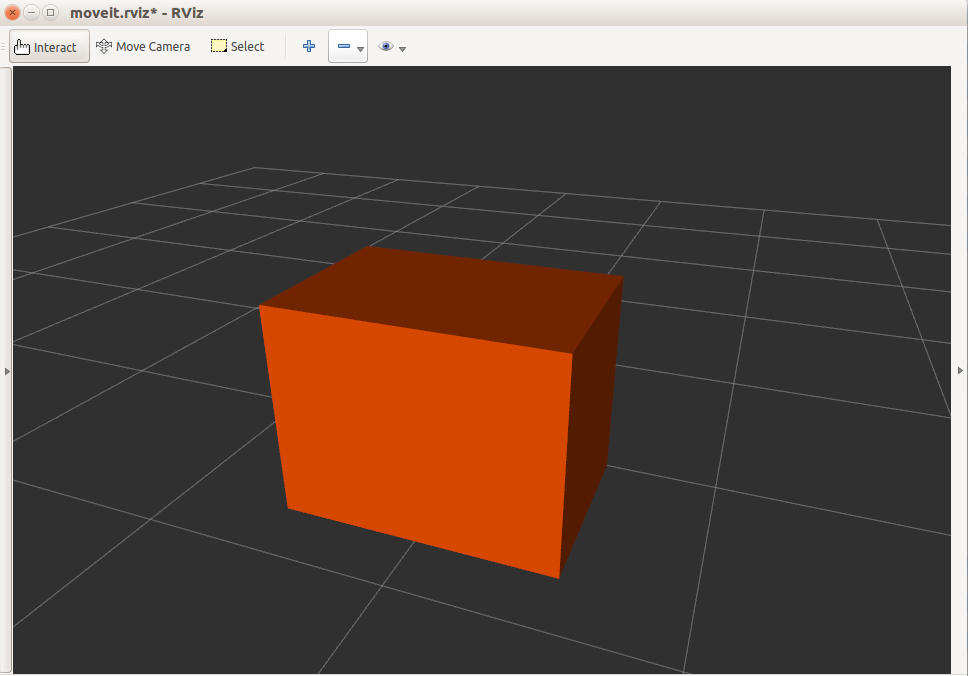Minimize the RViz window
968x676 pixels.
[31, 12]
